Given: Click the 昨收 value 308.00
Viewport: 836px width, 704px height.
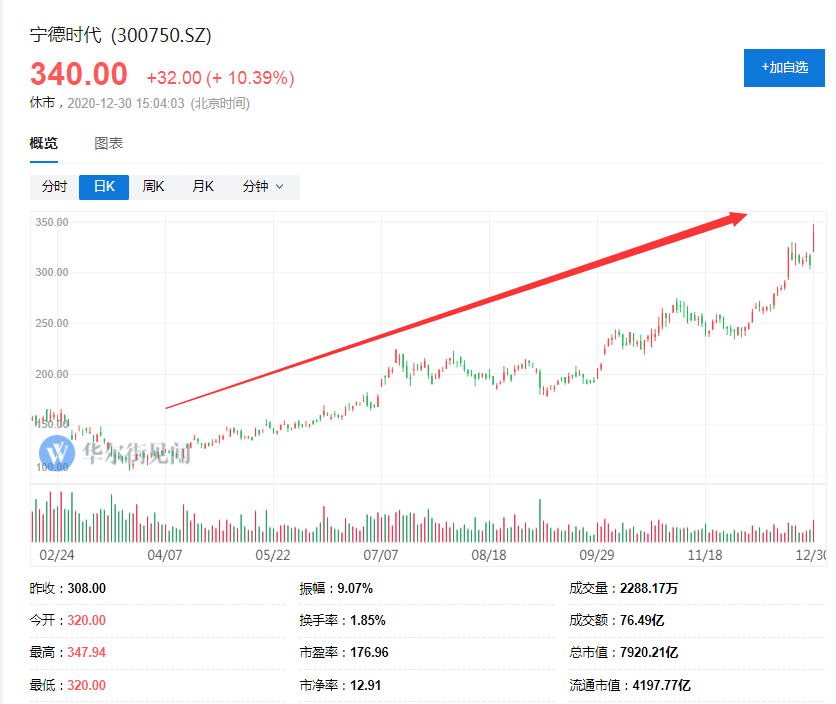Looking at the screenshot, I should coord(86,588).
